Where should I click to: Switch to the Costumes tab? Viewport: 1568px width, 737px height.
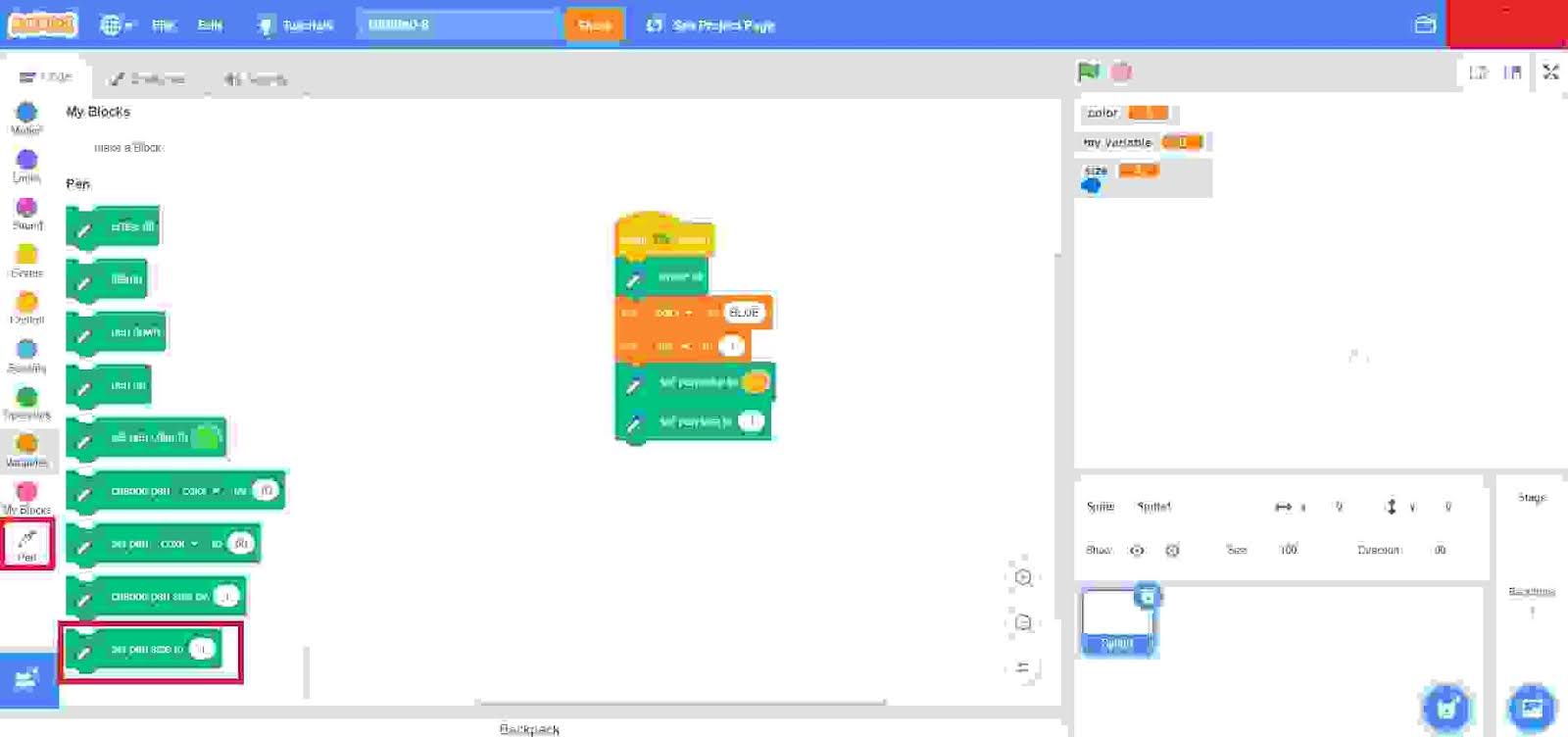(147, 78)
